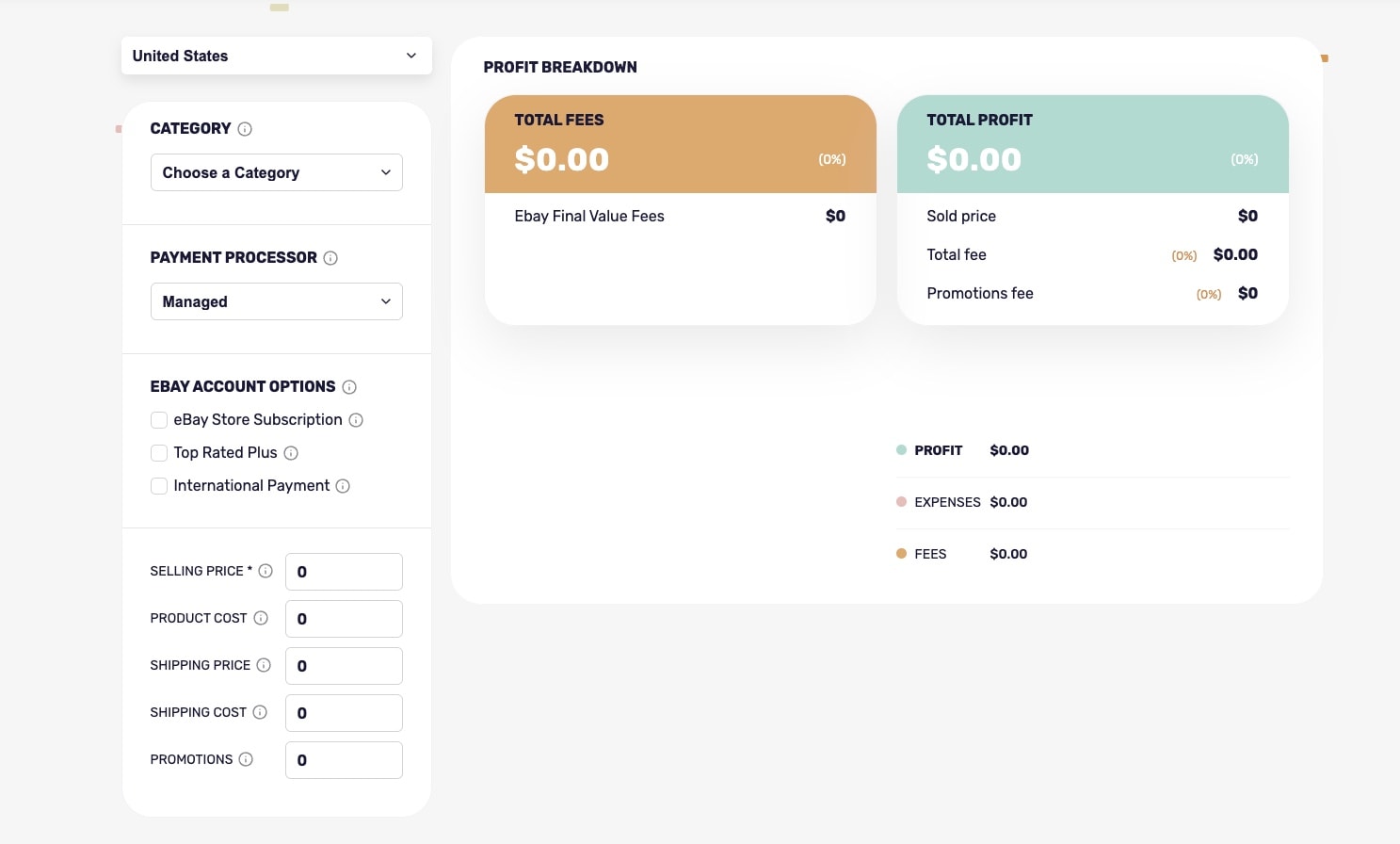Viewport: 1400px width, 844px height.
Task: Click the green PROFIT legend dot
Action: [901, 450]
